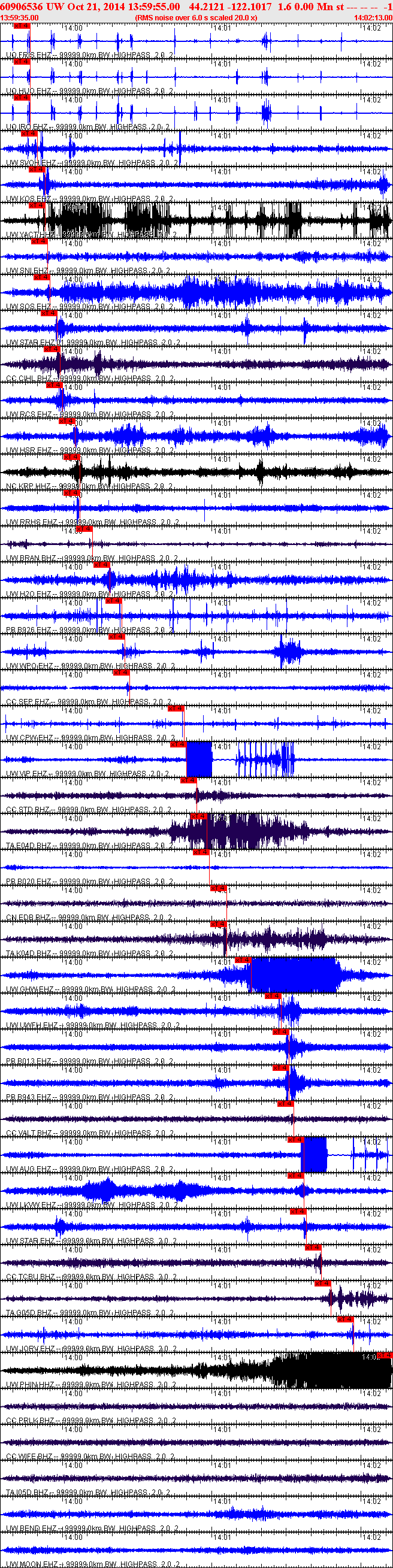Select the UW.PHIN.HHZ station label
The height and width of the screenshot is (1568, 393).
91,1384
